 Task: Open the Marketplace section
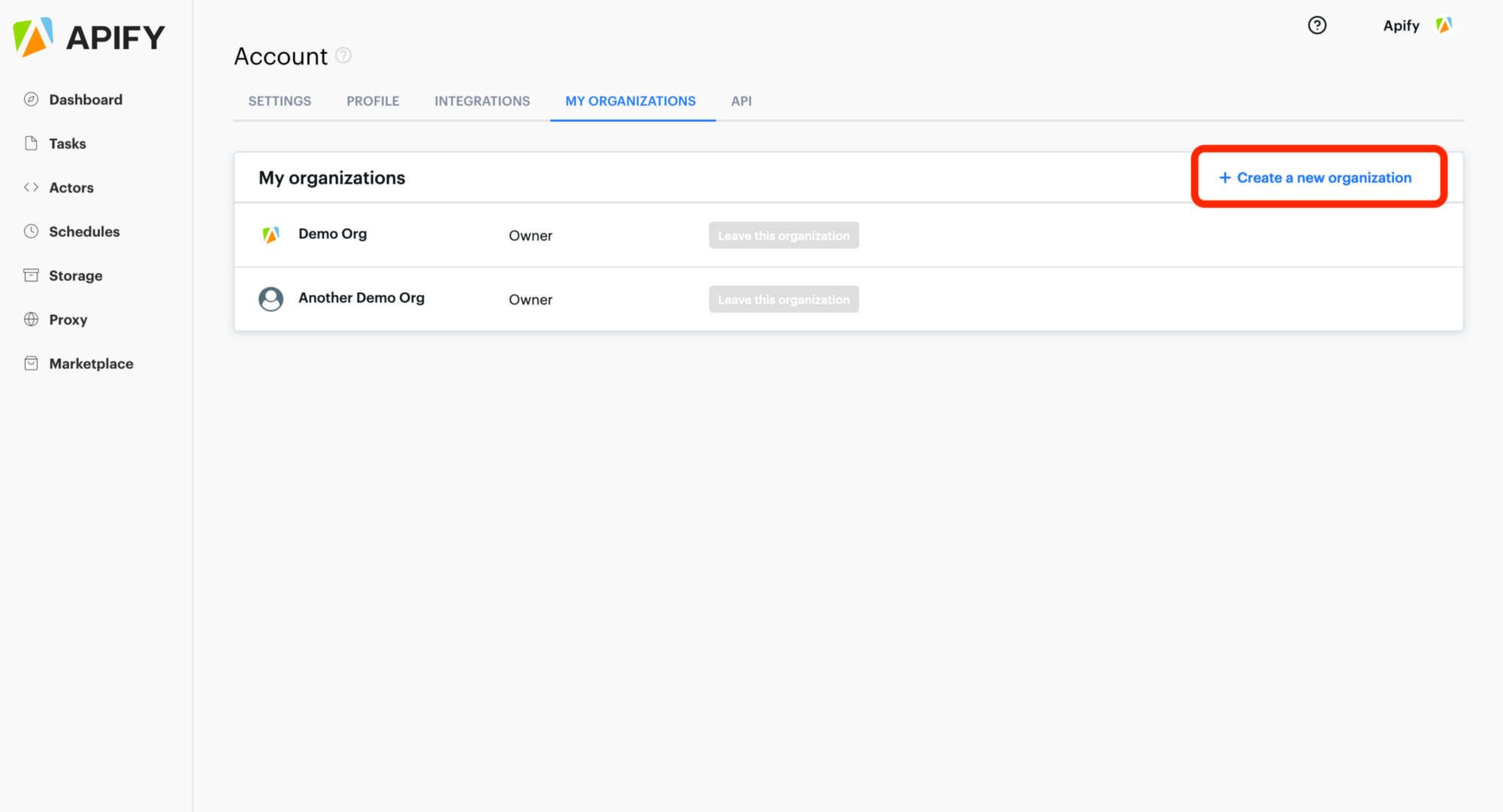[90, 363]
